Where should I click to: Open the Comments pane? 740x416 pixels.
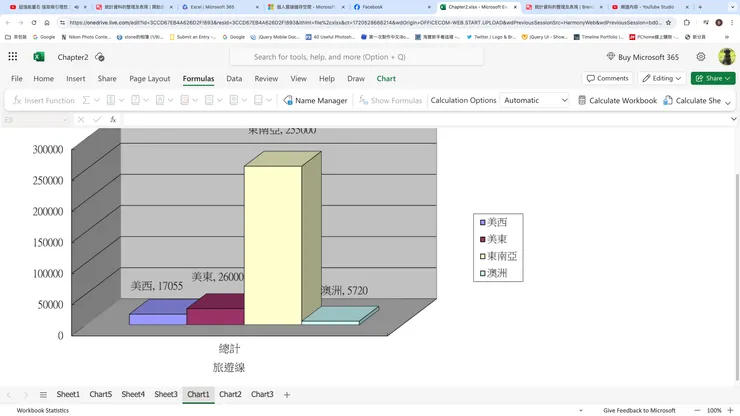pyautogui.click(x=608, y=78)
